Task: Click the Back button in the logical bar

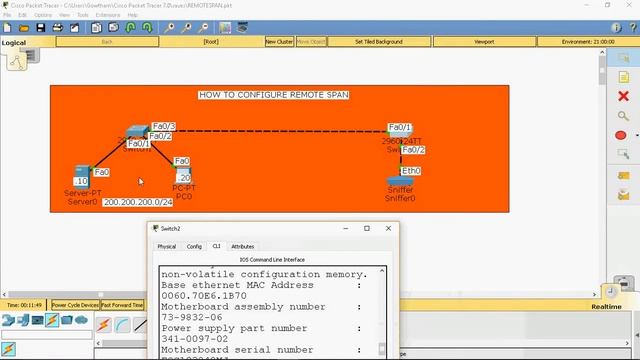Action: click(107, 42)
